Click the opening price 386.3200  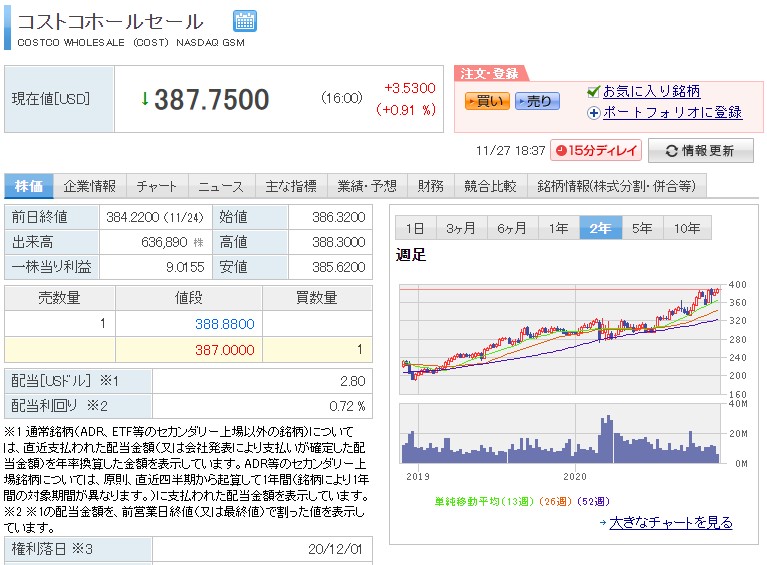pos(338,217)
